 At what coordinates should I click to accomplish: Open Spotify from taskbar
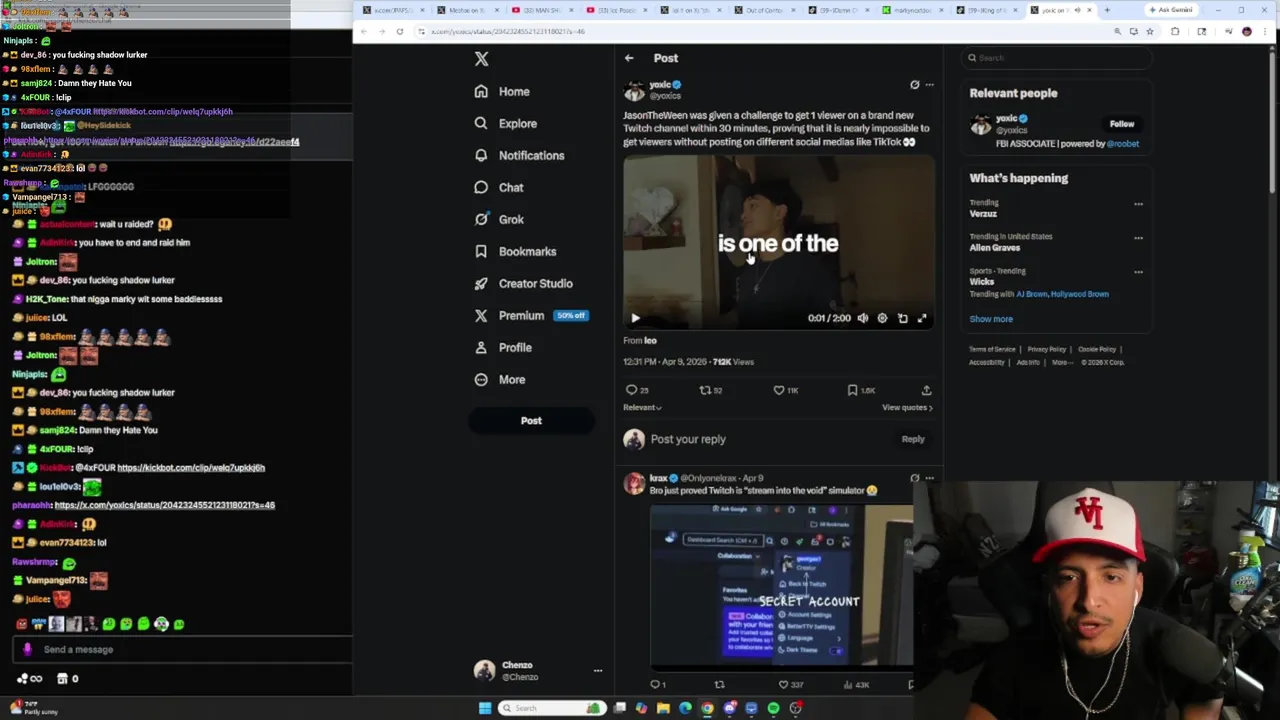(773, 708)
